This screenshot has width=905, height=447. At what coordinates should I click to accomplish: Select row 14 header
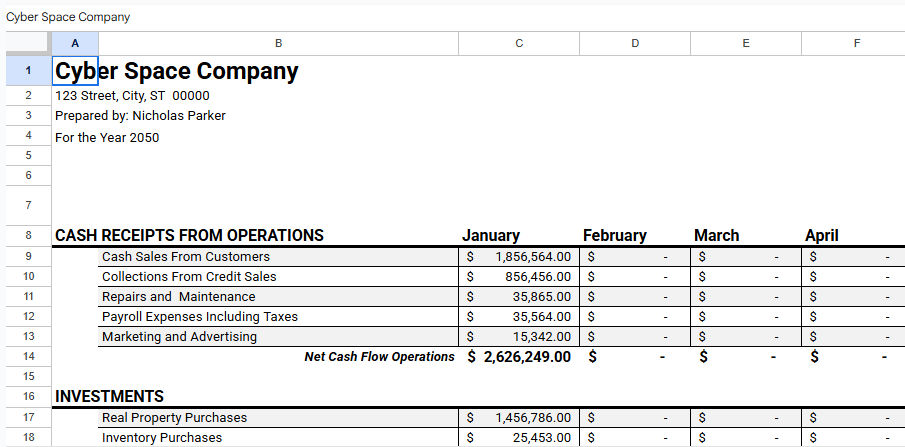coord(27,357)
